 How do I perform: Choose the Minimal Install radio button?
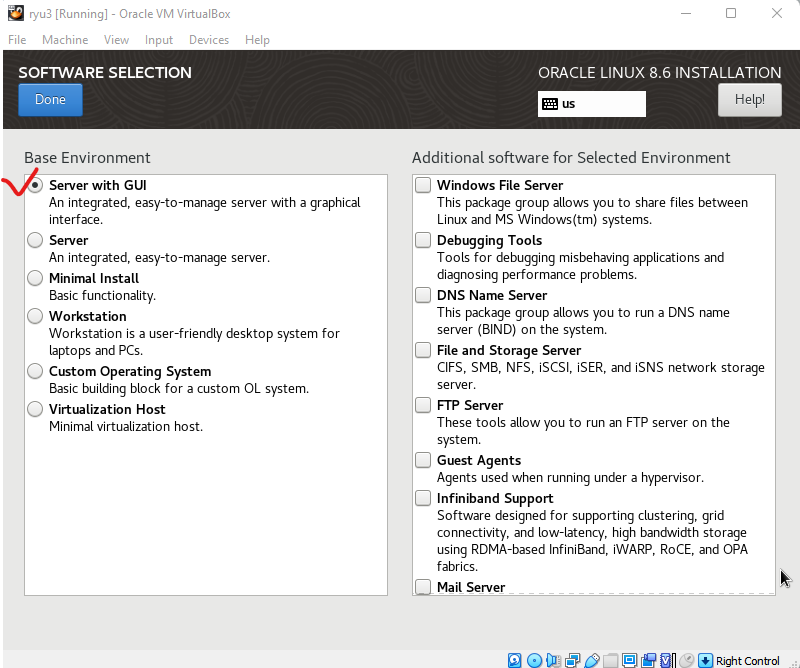pos(35,278)
